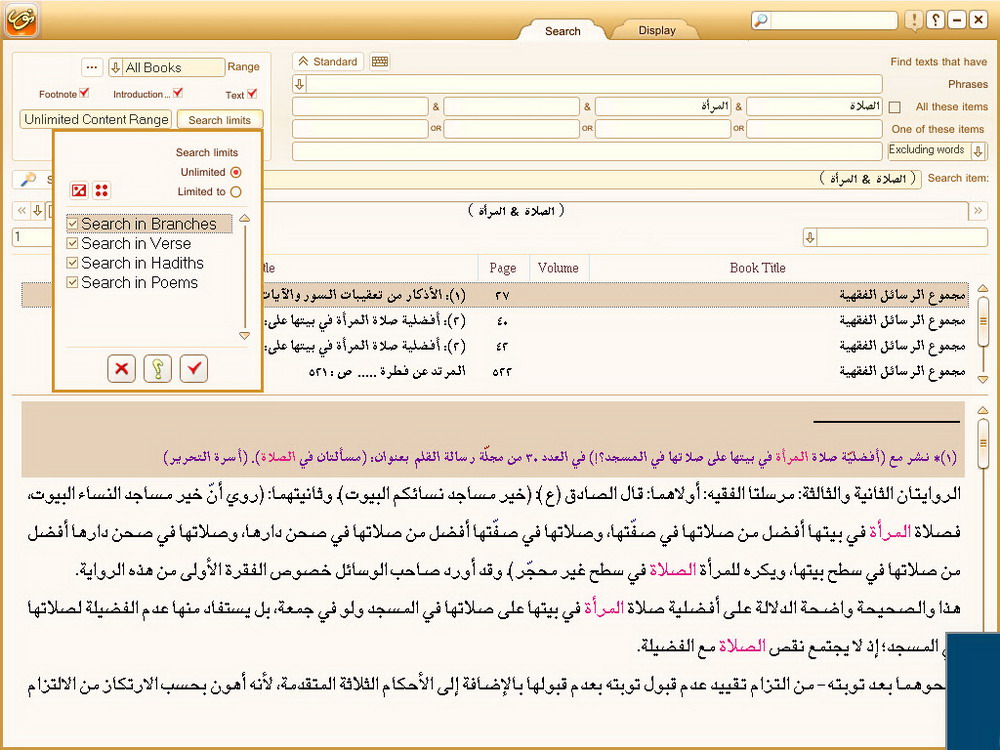Click the up arrow of the results list scrollbar
The width and height of the screenshot is (1000, 750).
pyautogui.click(x=983, y=288)
